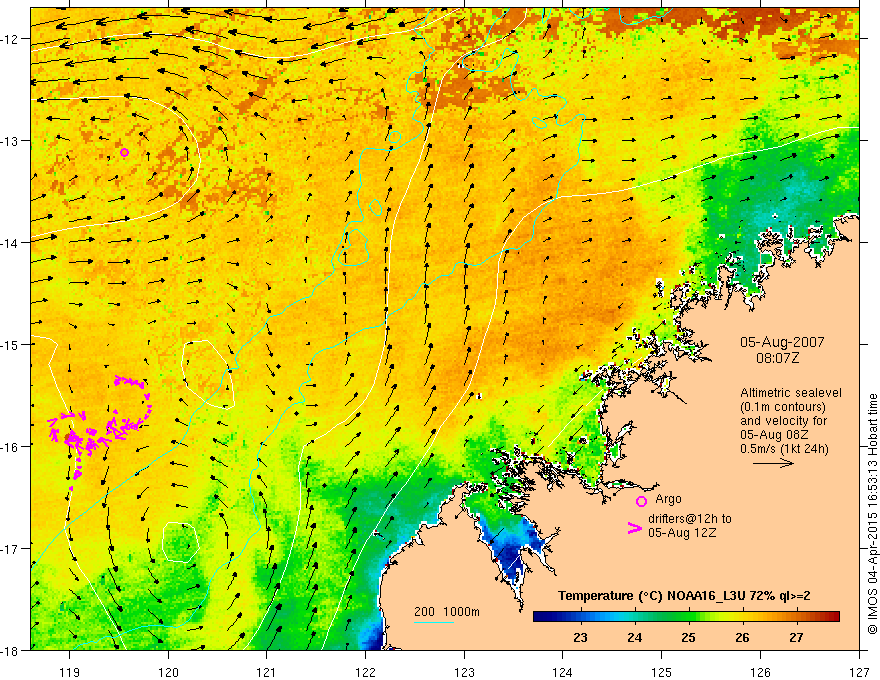
Task: Click the magenta Argo circle in the legend
Action: click(641, 501)
